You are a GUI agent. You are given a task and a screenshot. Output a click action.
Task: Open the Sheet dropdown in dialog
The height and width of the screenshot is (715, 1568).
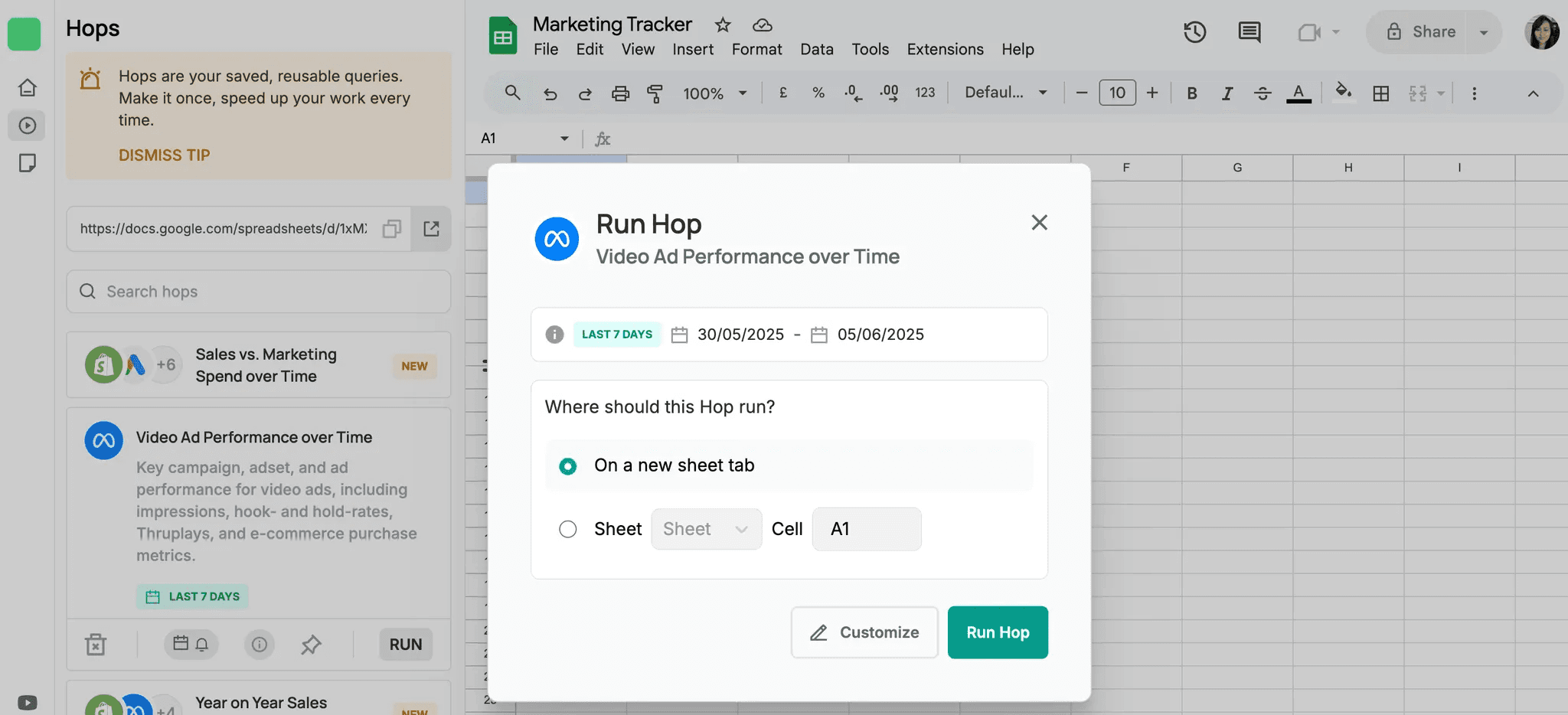pos(706,529)
